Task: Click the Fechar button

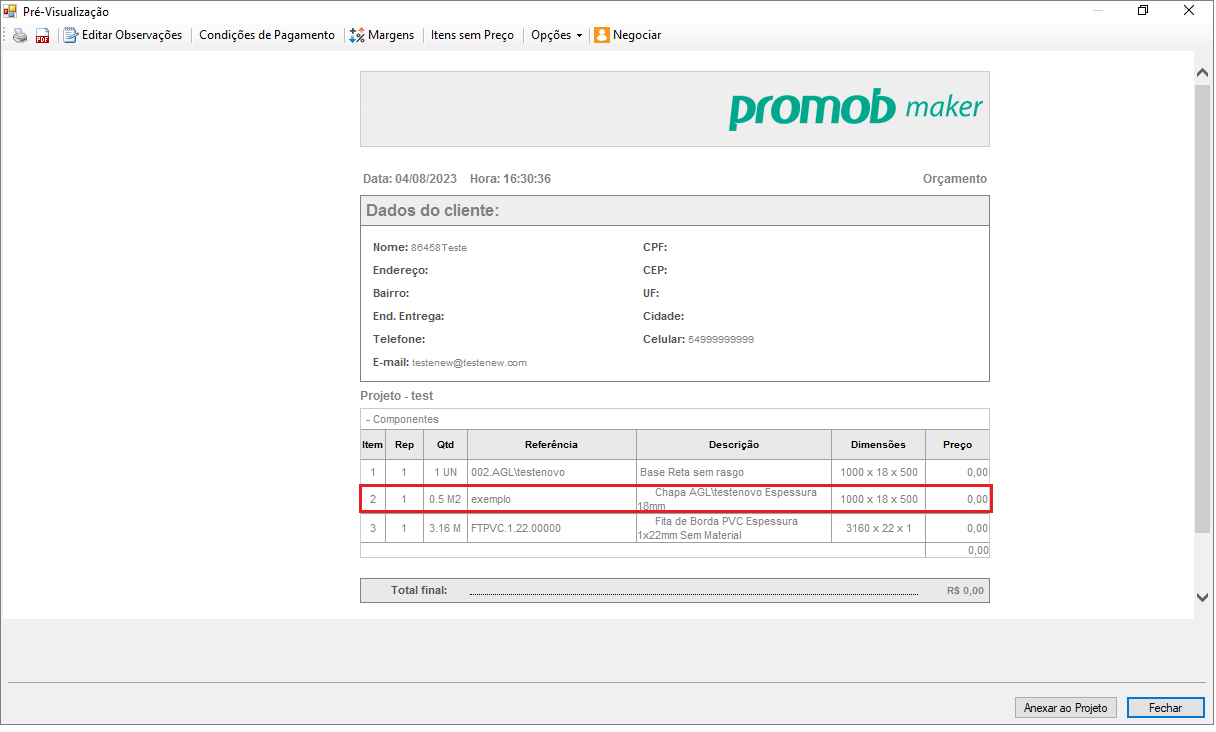Action: [1165, 707]
